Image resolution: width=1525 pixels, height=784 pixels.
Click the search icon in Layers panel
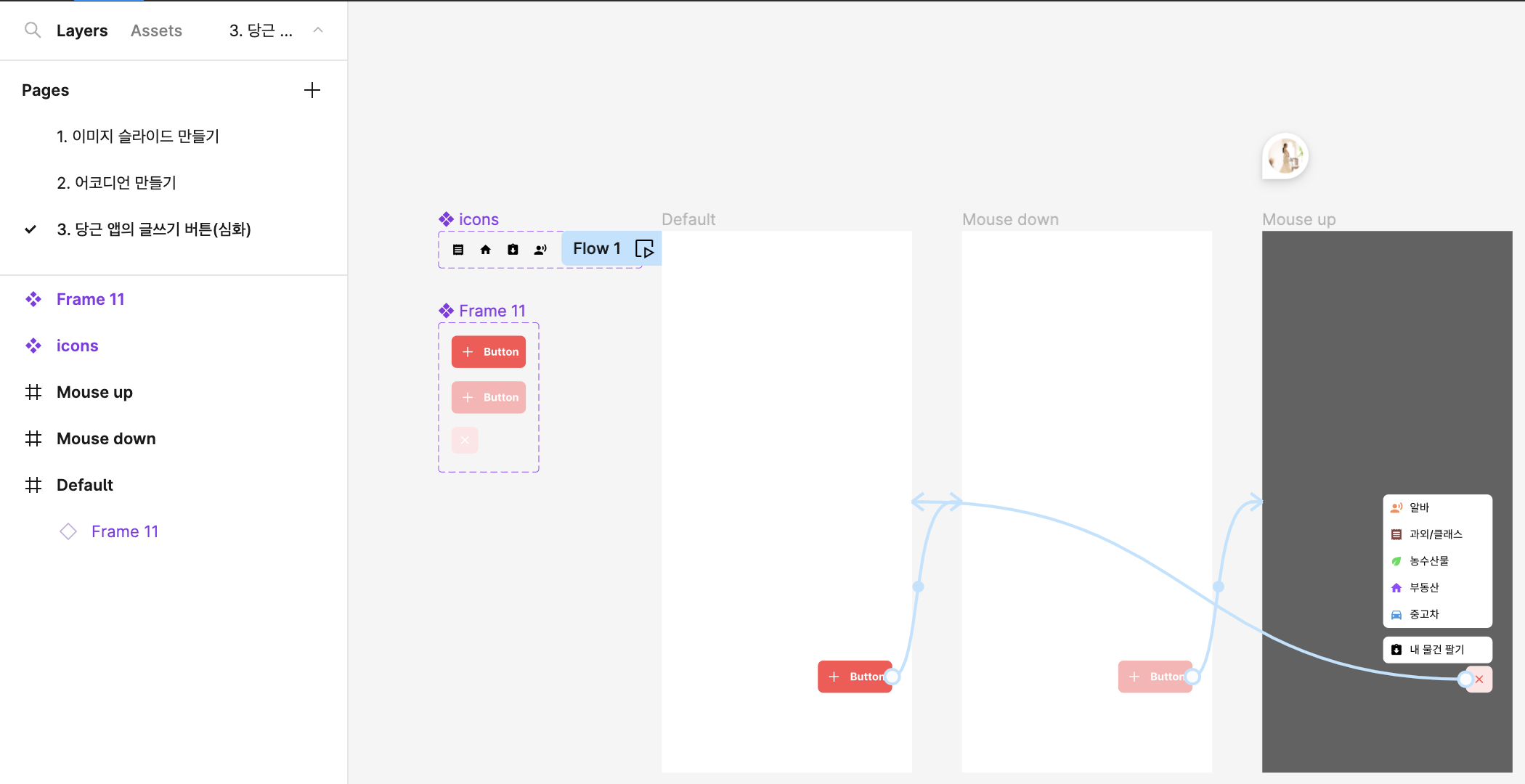[x=32, y=30]
